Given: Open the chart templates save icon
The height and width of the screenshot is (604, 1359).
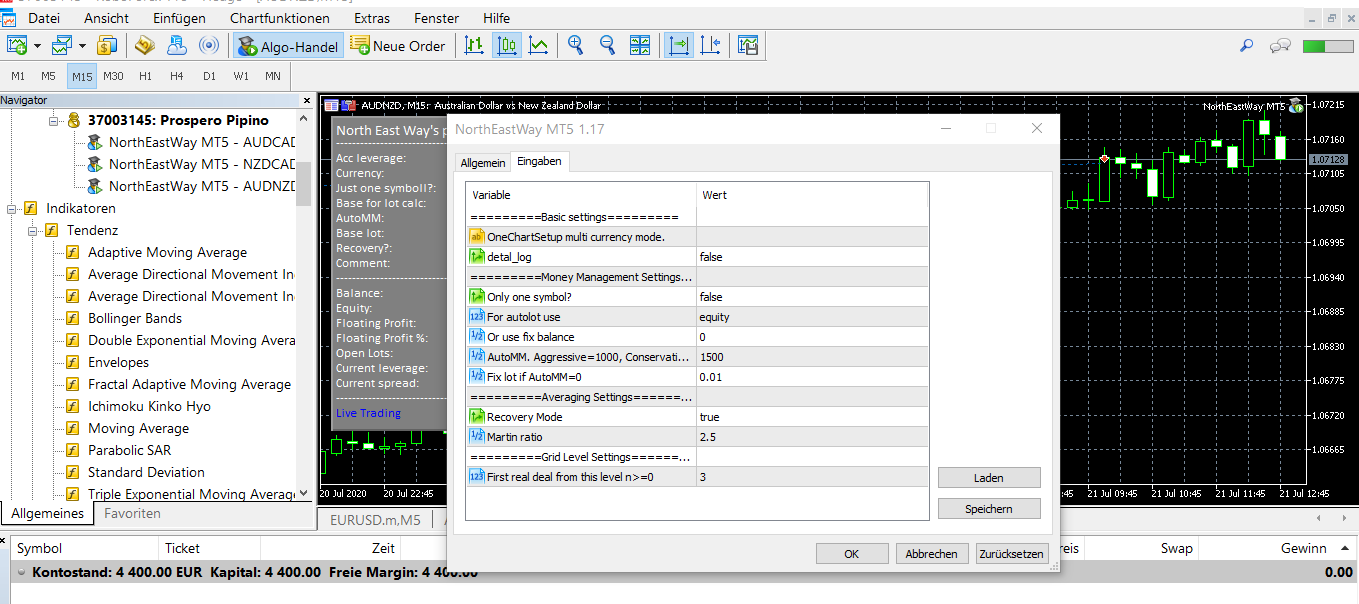Looking at the screenshot, I should (x=747, y=45).
